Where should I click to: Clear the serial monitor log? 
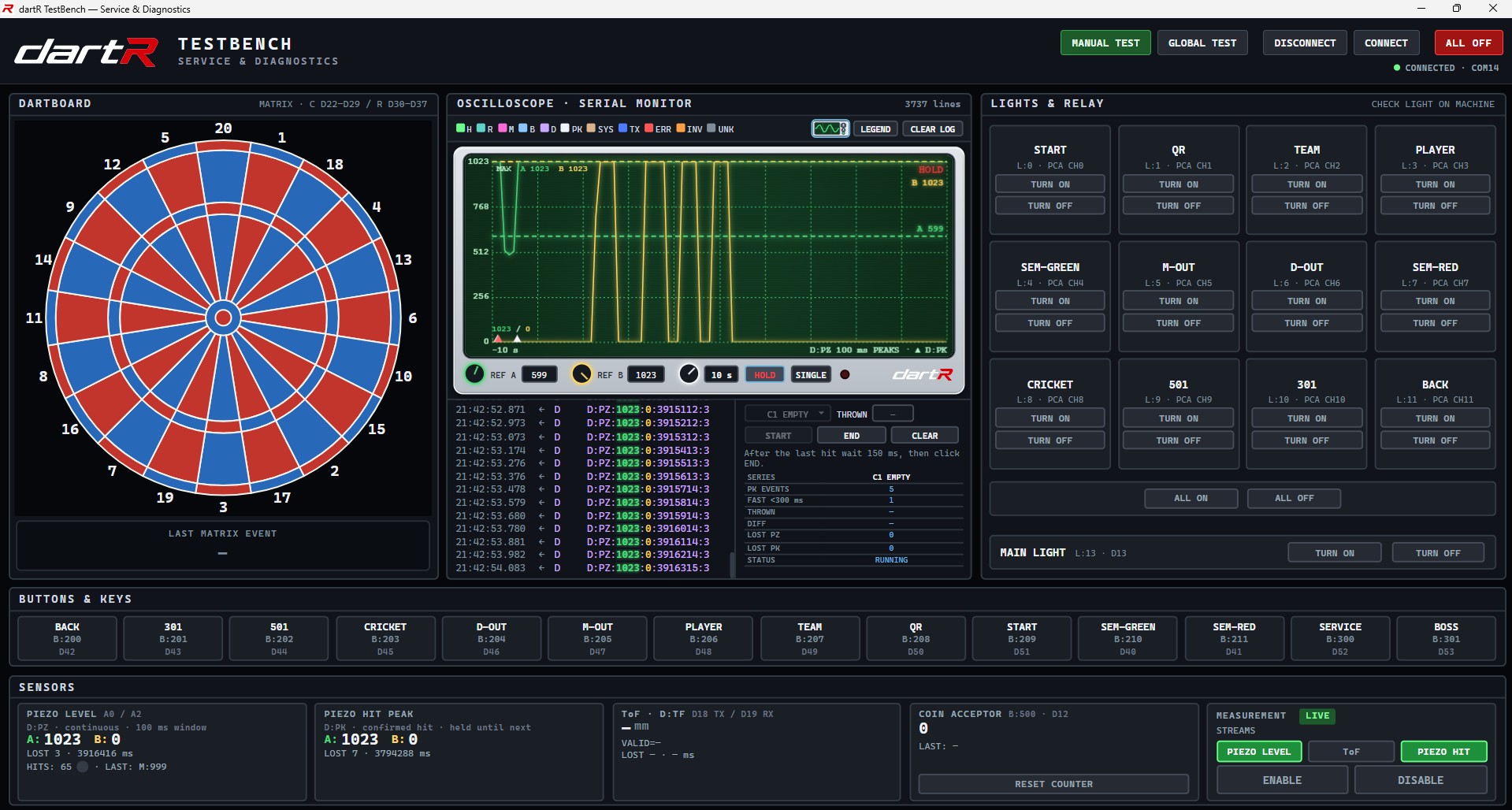(x=932, y=129)
